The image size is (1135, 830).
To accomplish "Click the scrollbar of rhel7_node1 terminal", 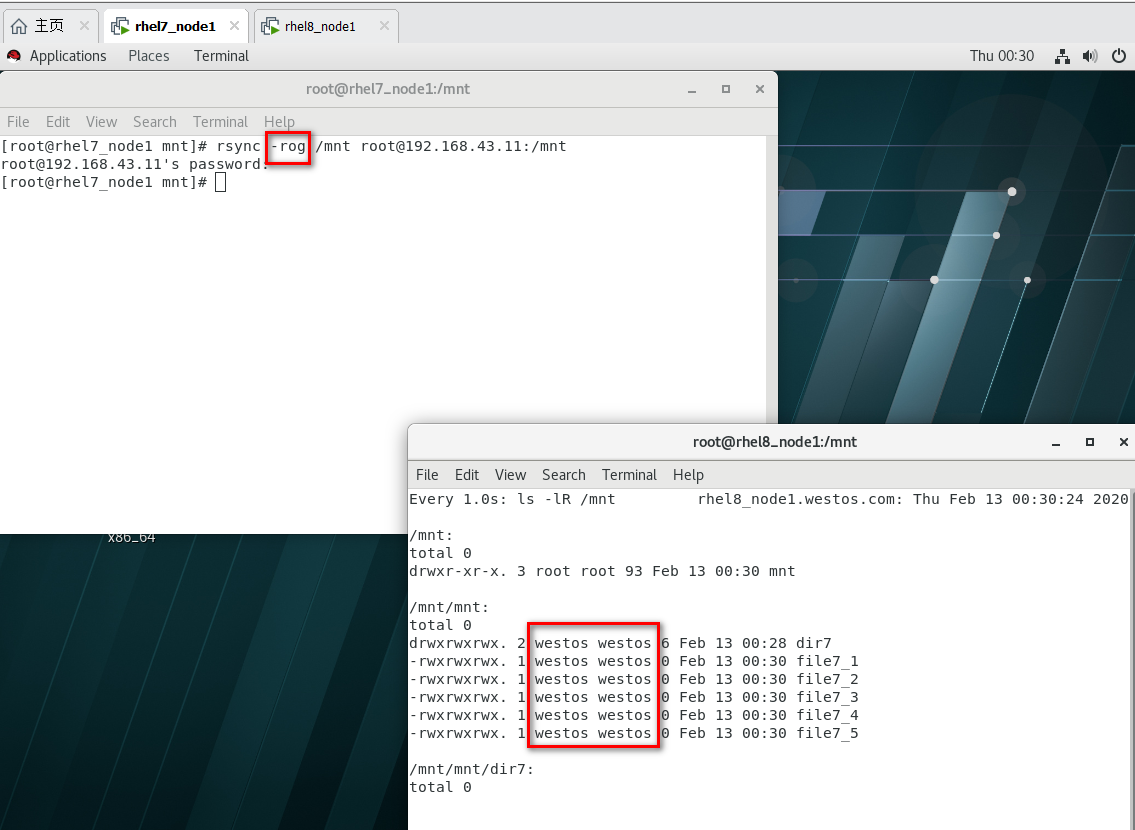I will (772, 279).
